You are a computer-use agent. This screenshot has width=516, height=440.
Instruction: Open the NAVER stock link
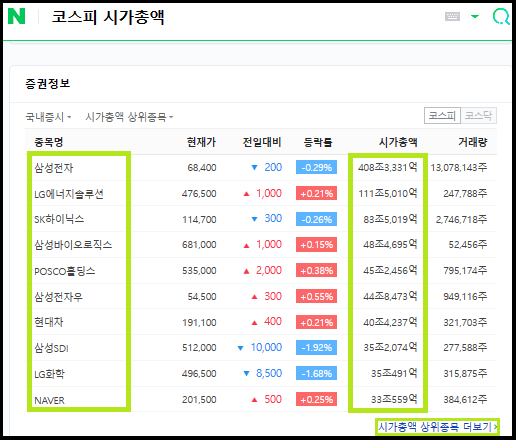[x=49, y=400]
